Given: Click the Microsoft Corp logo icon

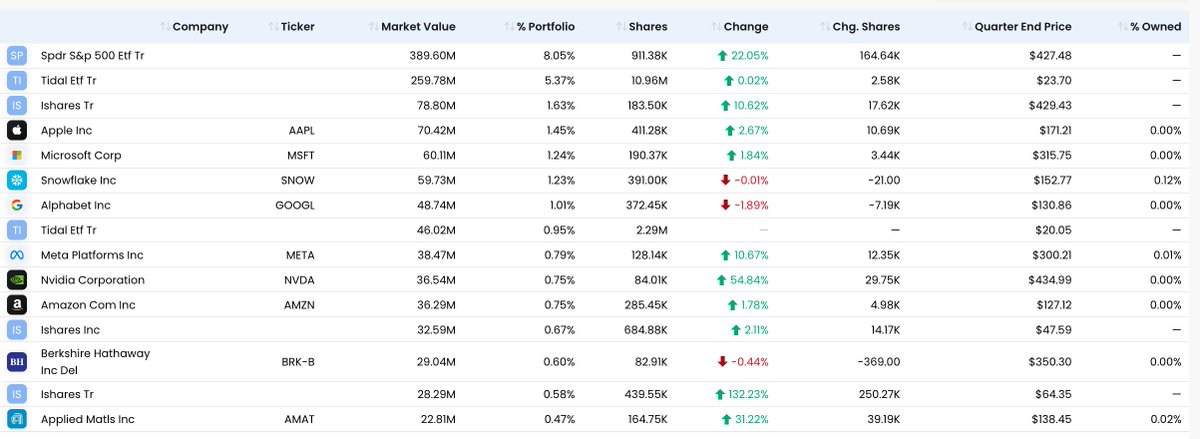Looking at the screenshot, I should (16, 155).
